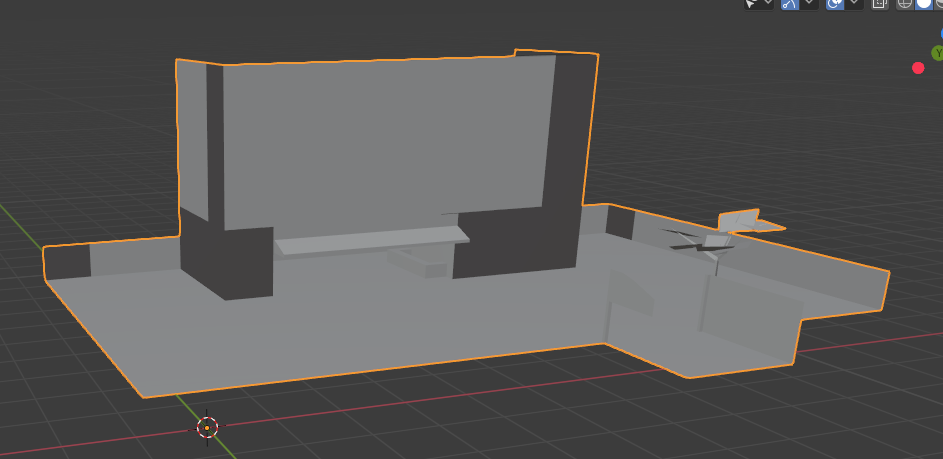
Task: Switch to wireframe viewport shading
Action: (x=905, y=4)
